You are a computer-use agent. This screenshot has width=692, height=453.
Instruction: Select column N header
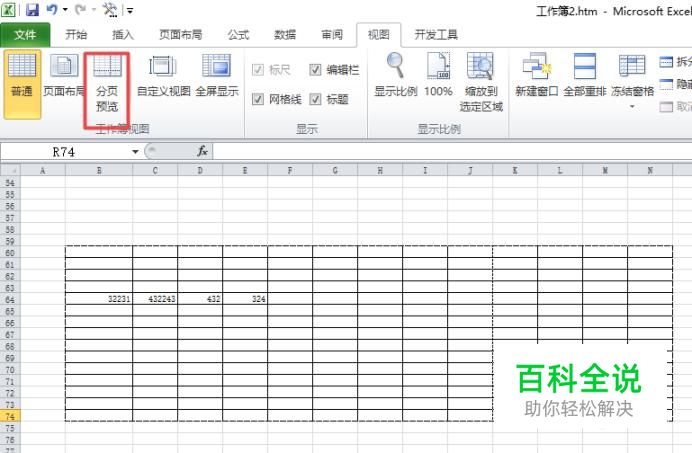click(x=650, y=170)
